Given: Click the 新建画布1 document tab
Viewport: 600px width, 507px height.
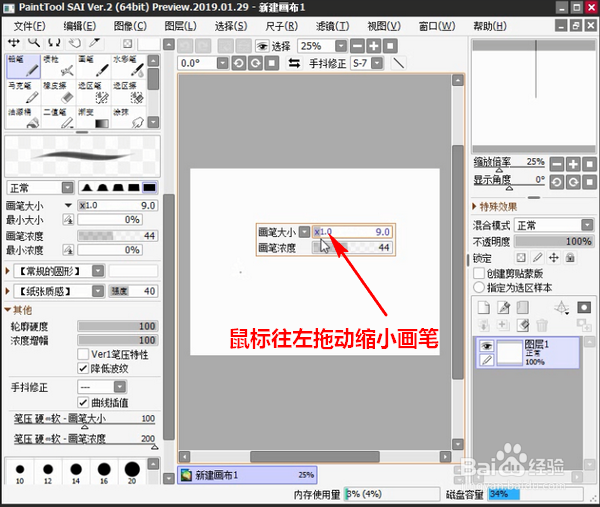Looking at the screenshot, I should pyautogui.click(x=247, y=475).
